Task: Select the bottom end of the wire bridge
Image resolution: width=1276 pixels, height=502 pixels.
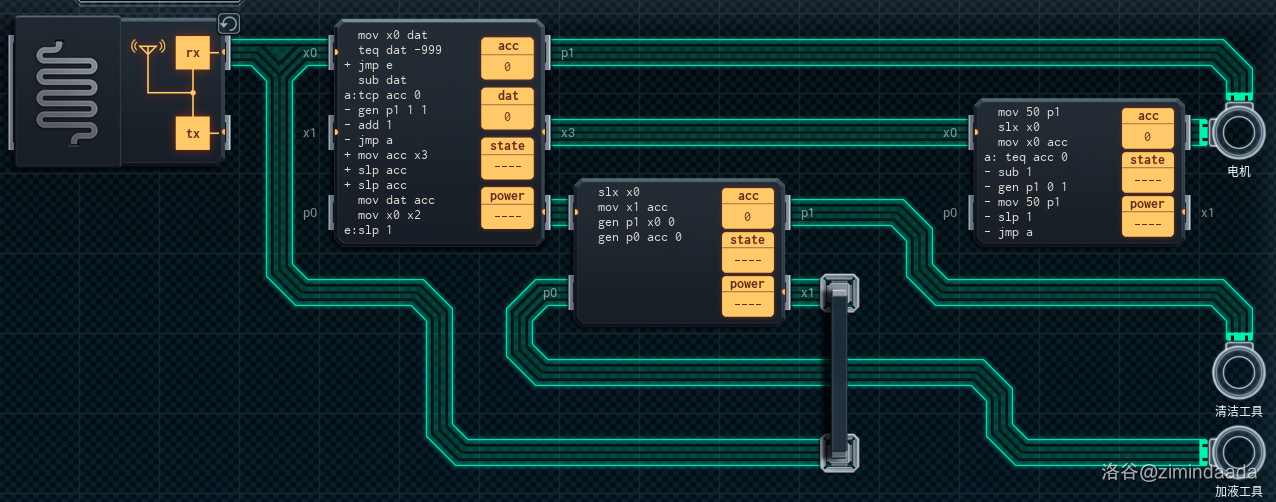Action: pyautogui.click(x=839, y=451)
